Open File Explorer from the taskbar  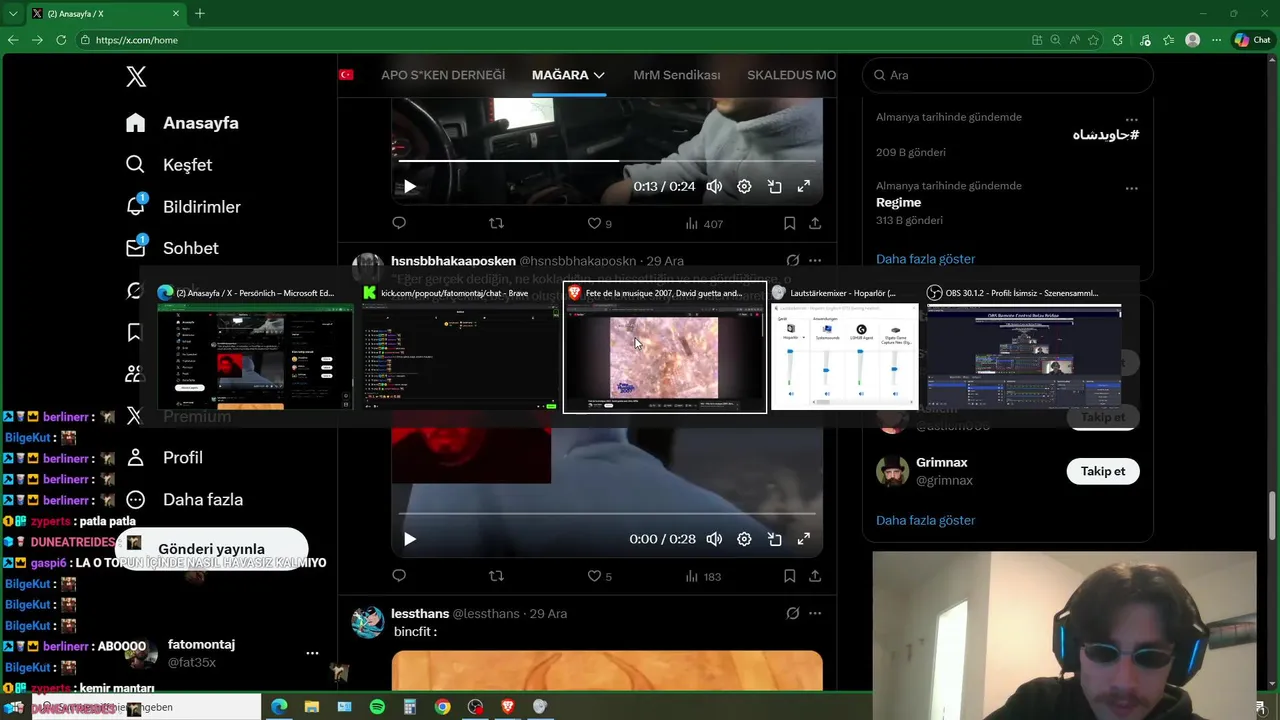tap(311, 706)
